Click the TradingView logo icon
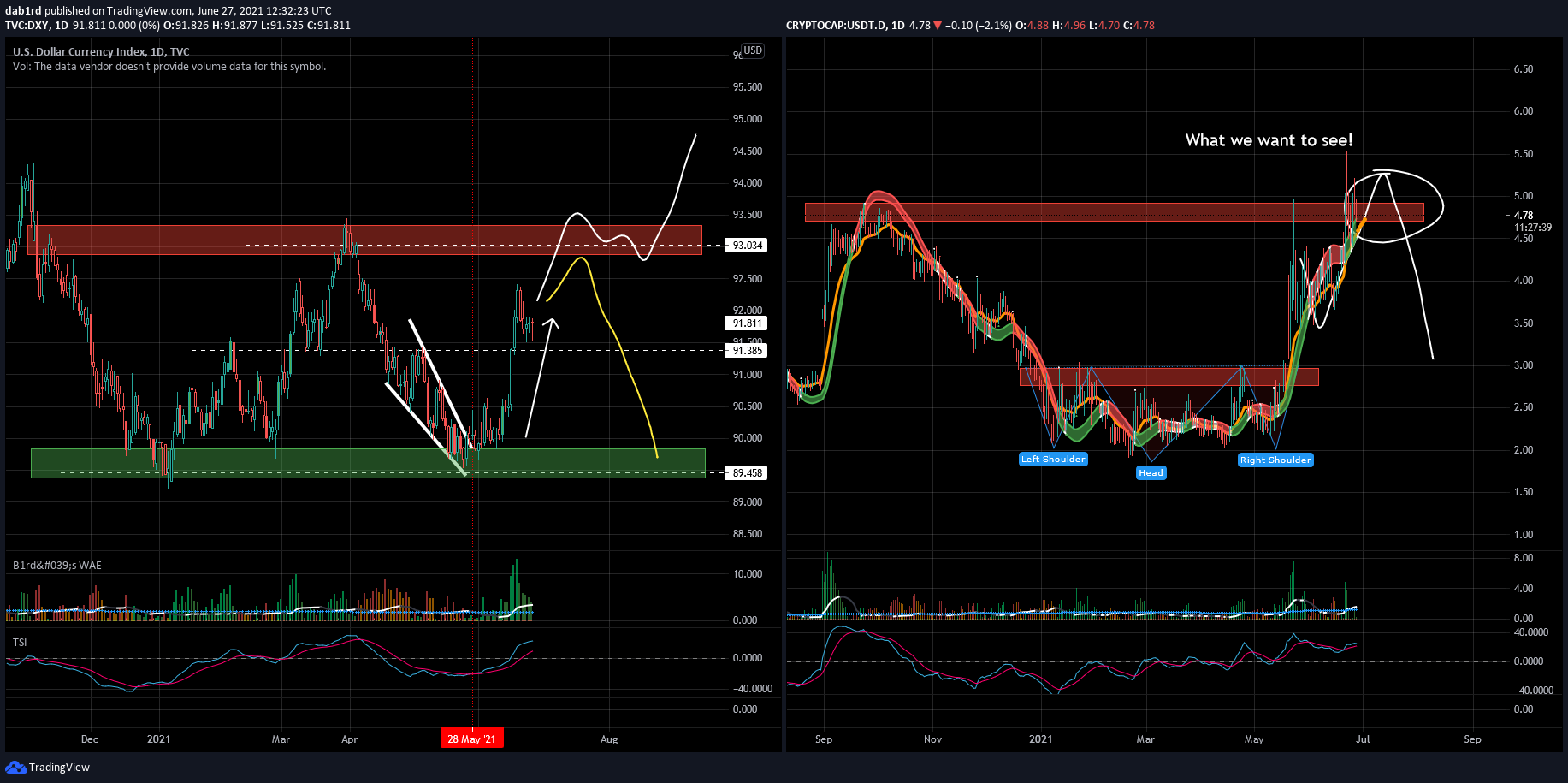Screen dimensions: 1568x783 pos(16,767)
